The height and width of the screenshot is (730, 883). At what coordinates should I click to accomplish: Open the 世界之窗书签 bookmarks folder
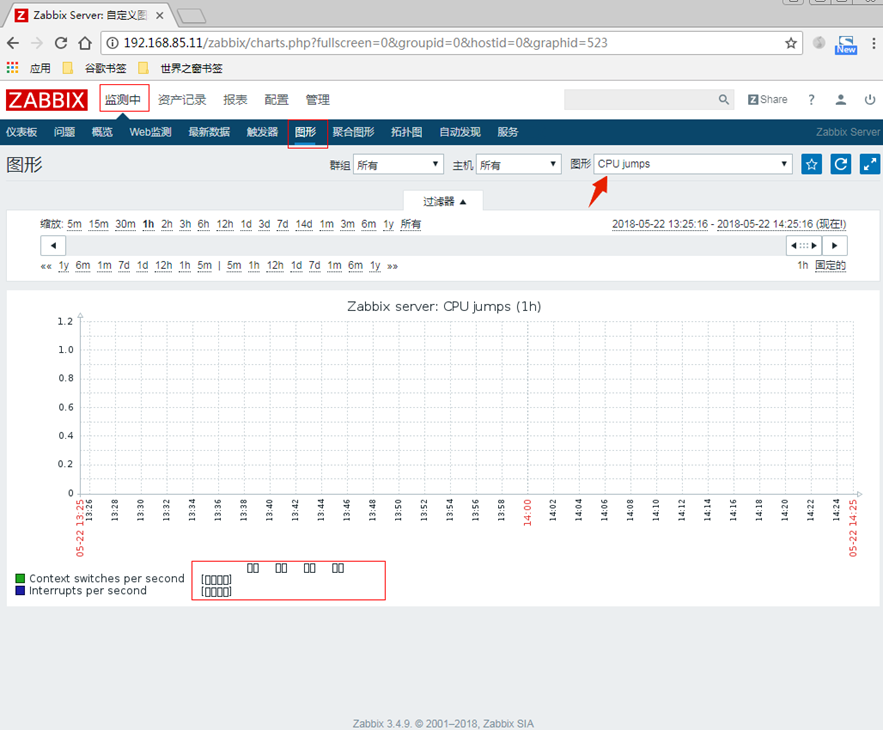coord(180,68)
